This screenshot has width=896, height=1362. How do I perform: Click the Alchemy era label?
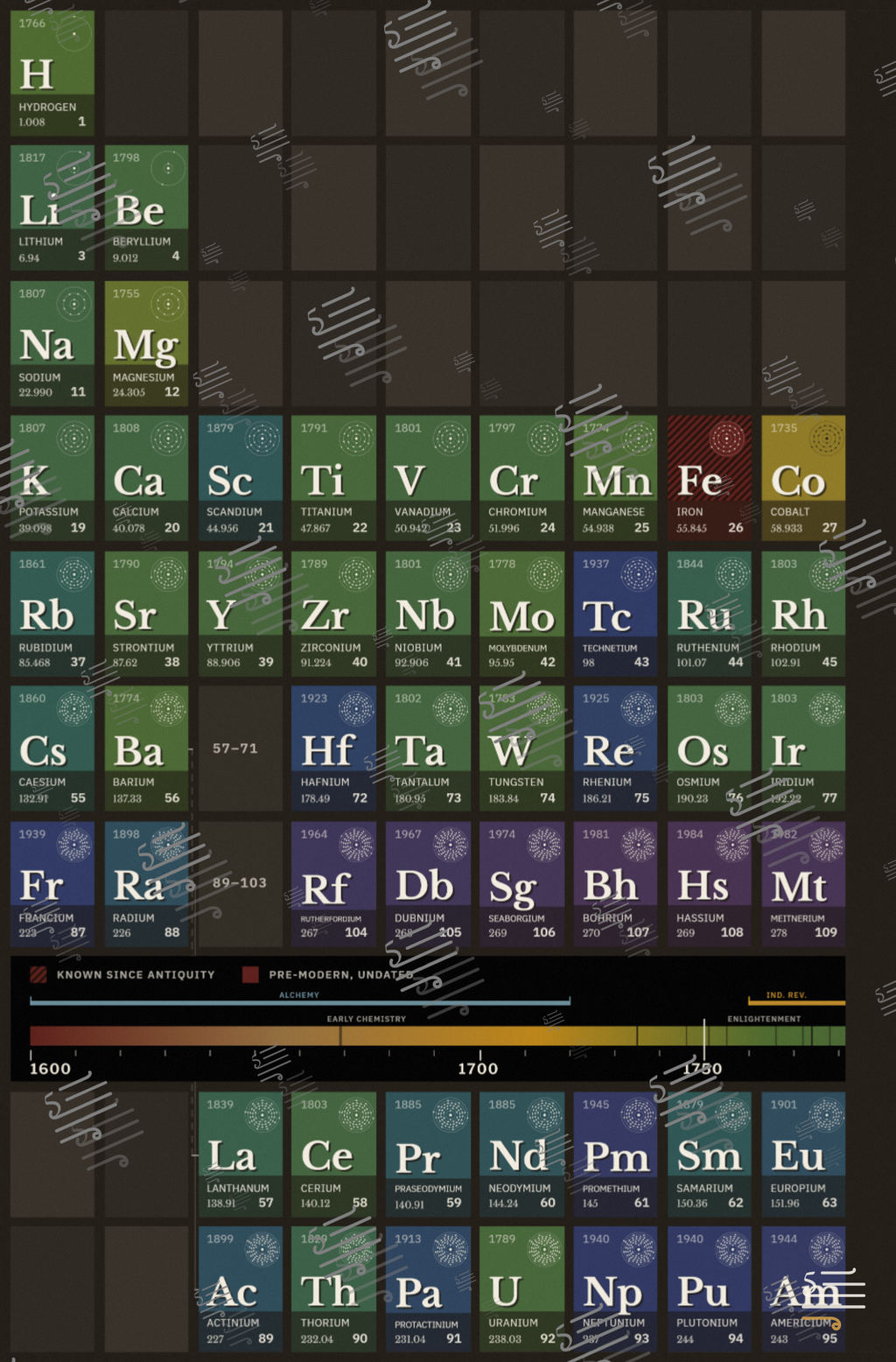coord(299,995)
